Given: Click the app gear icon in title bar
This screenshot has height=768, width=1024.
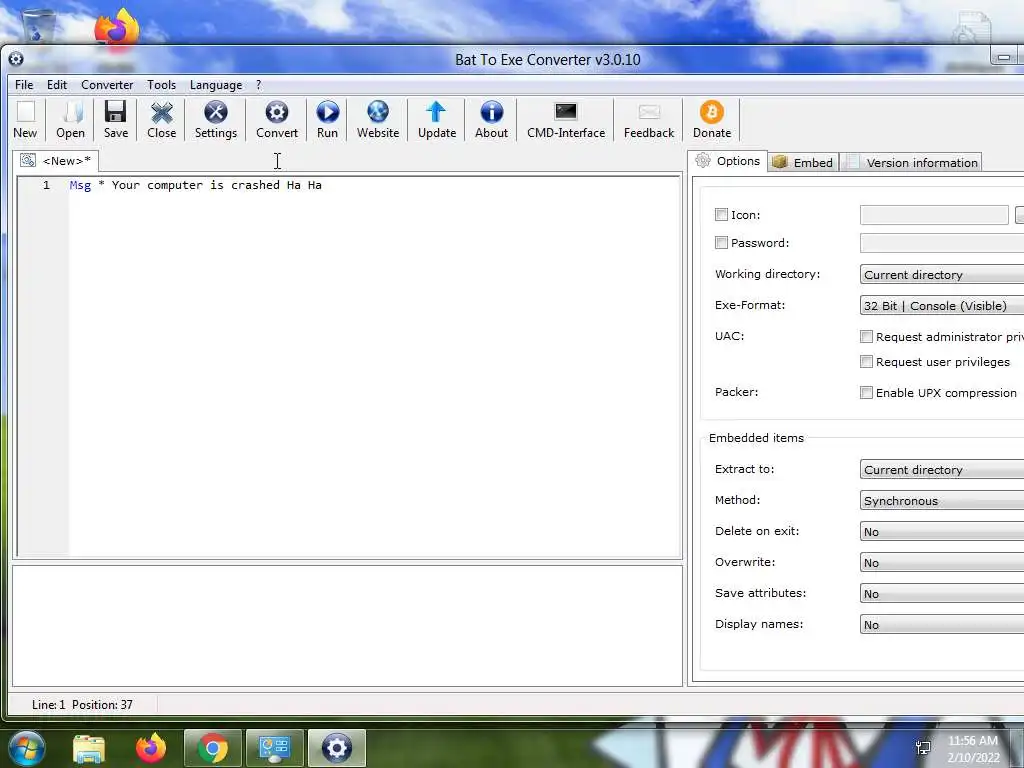Looking at the screenshot, I should 16,59.
